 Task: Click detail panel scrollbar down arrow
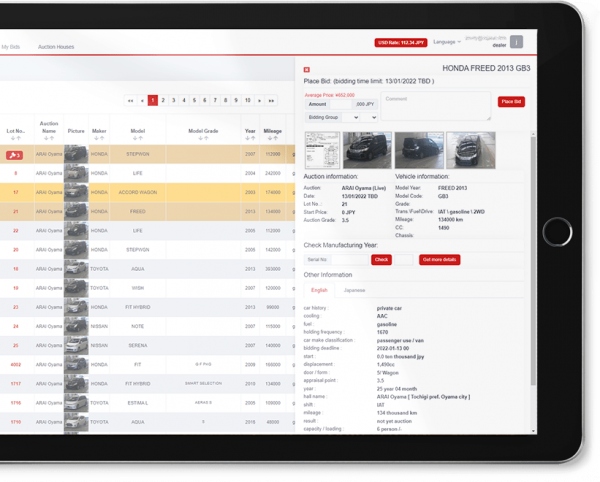(533, 431)
